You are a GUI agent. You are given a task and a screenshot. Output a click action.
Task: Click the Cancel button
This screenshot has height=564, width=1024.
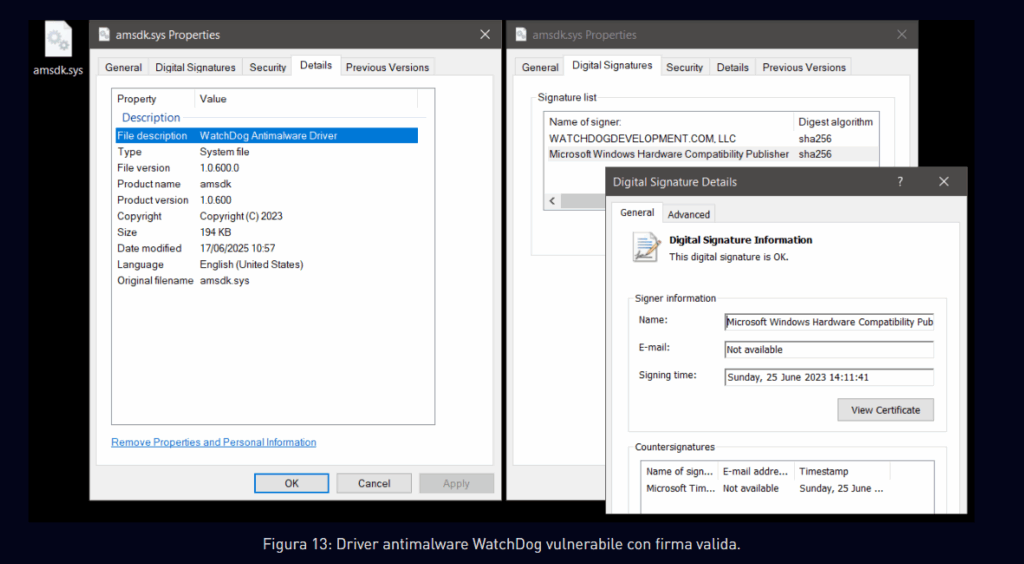(374, 483)
